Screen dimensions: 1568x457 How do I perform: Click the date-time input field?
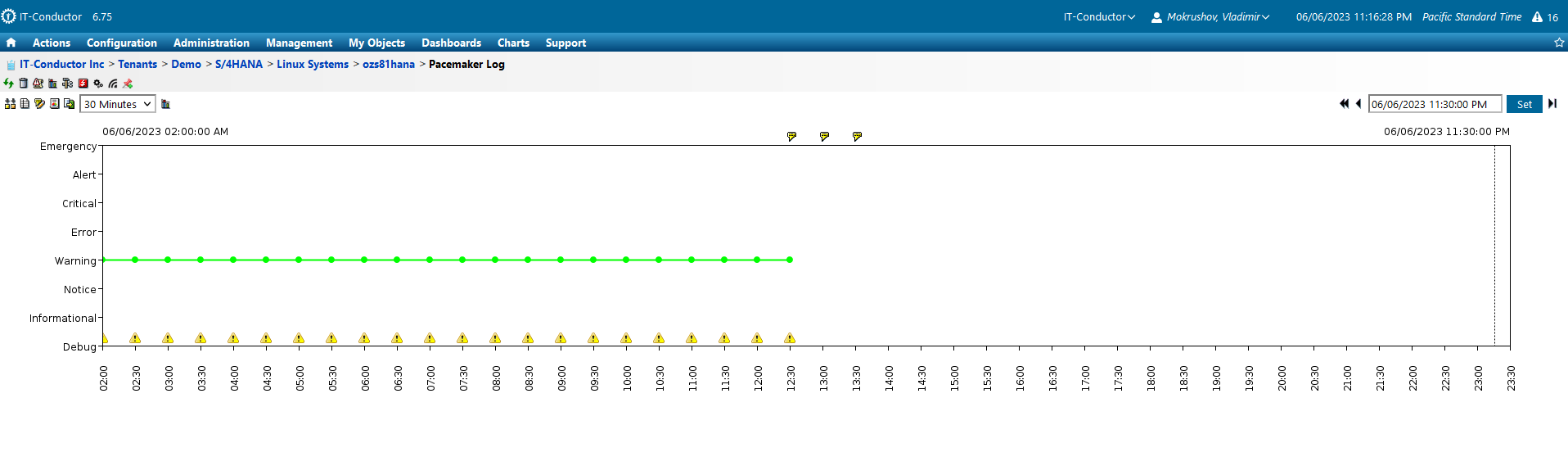[x=1434, y=104]
